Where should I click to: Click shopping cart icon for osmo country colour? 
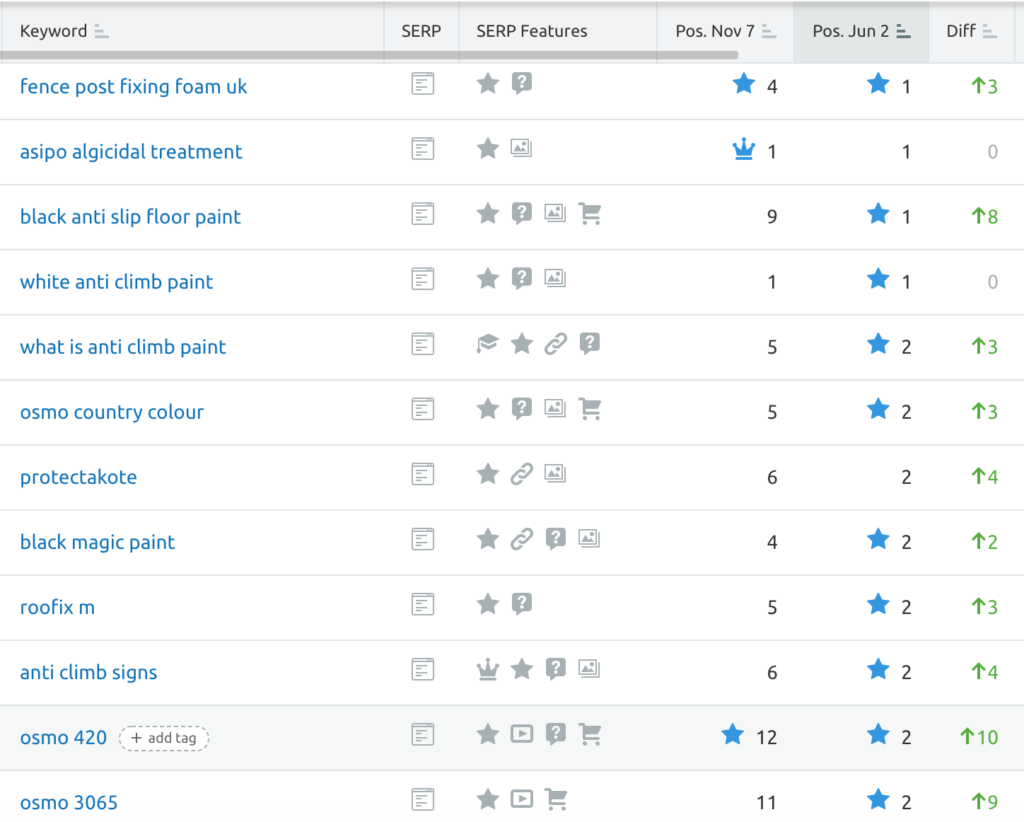(590, 409)
